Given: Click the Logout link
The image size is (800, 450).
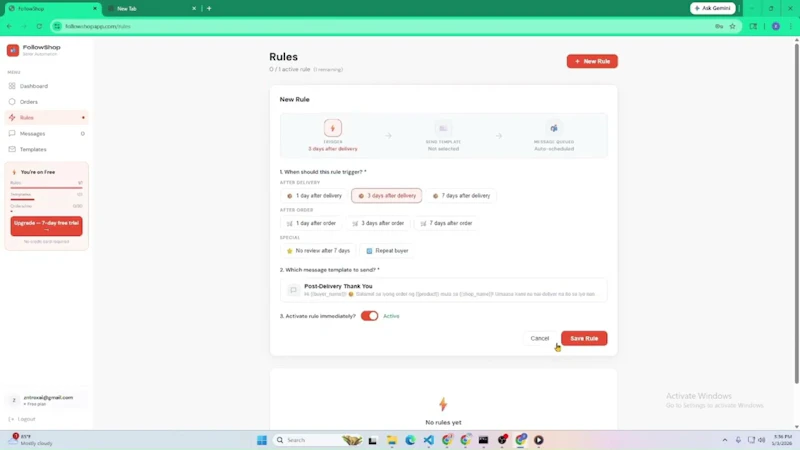Looking at the screenshot, I should pos(22,419).
